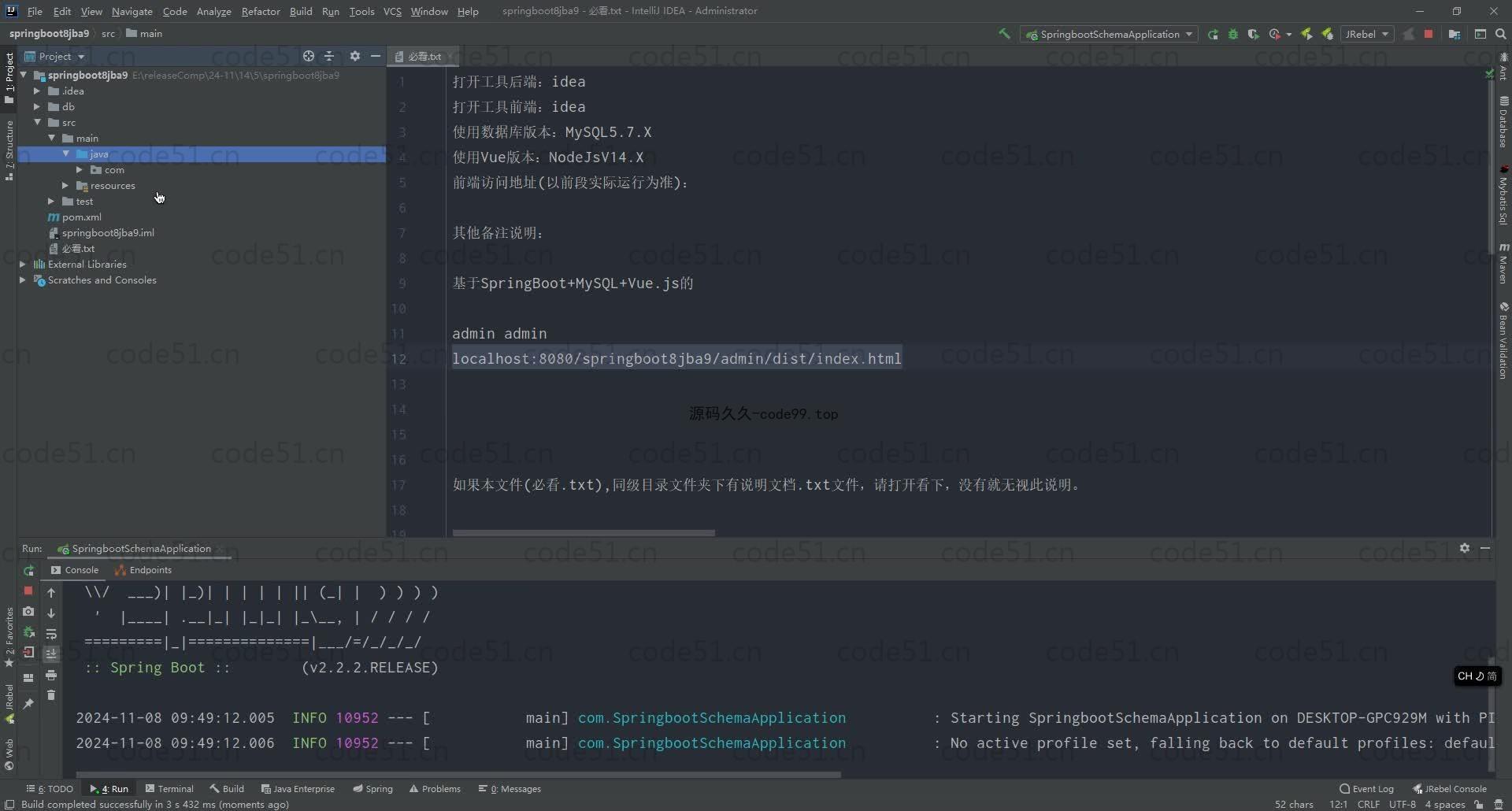Toggle the Bean Validation tool window stripe

click(x=1503, y=340)
